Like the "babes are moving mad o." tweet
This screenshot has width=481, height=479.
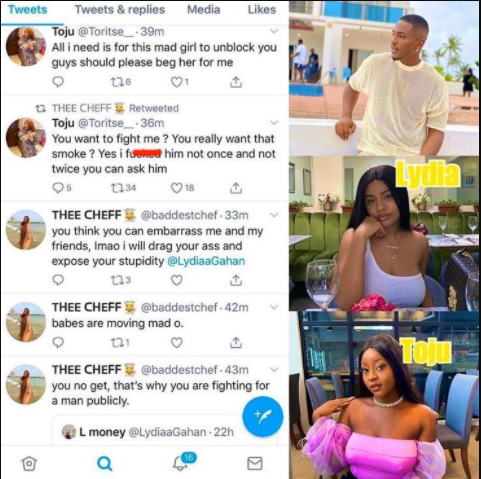click(x=177, y=342)
